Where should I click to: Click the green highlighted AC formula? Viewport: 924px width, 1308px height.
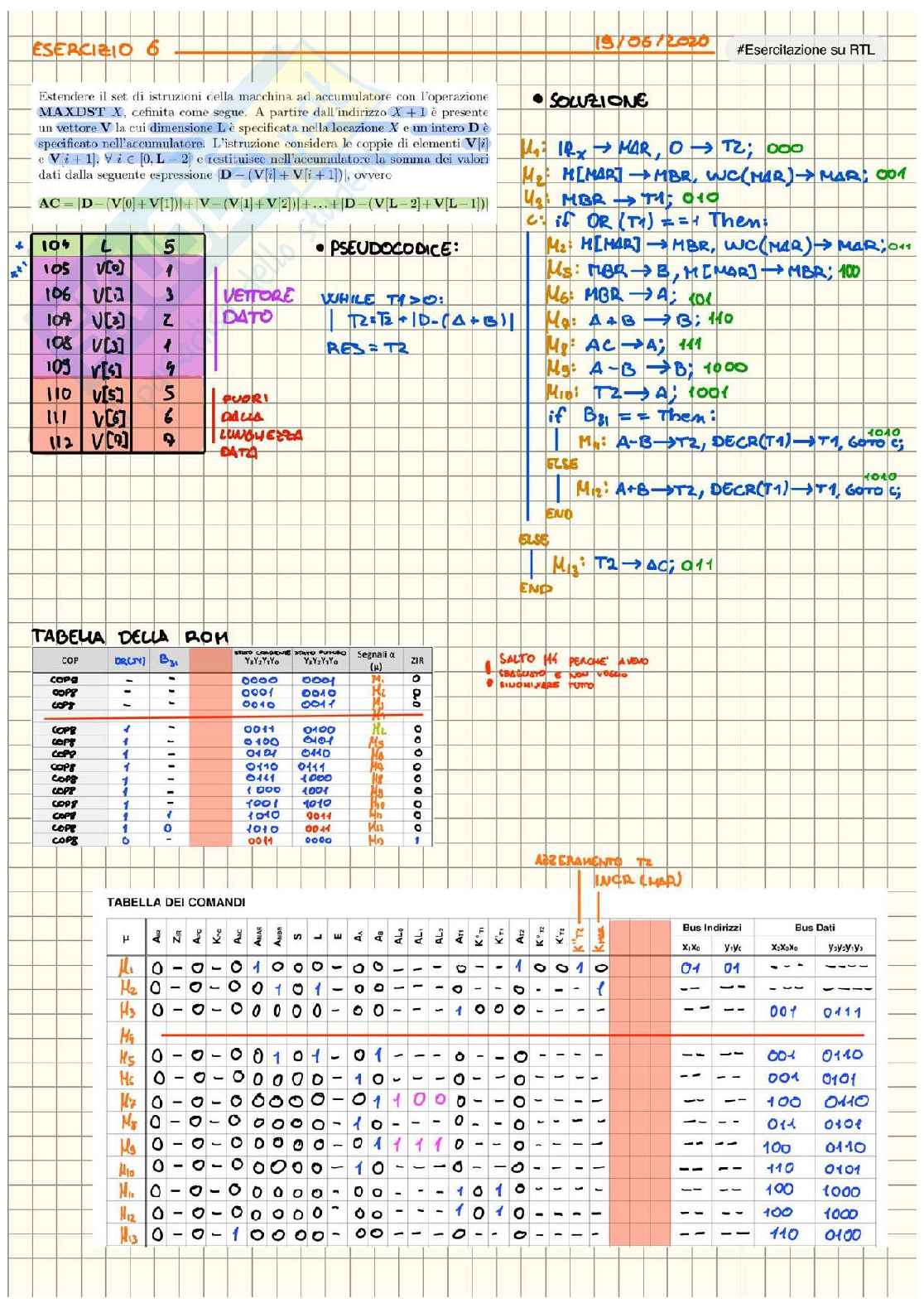263,203
